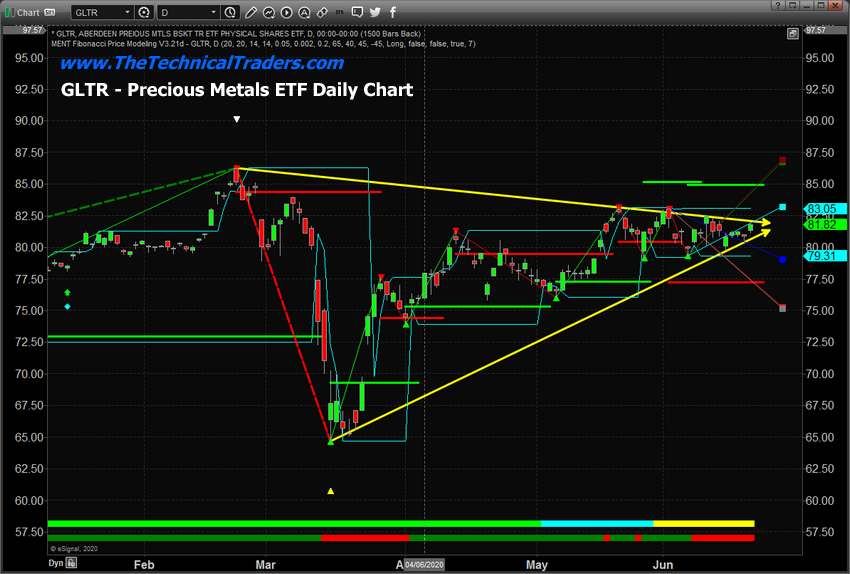Click the GLTR Aberdeen ETF study title line
850x574 pixels.
[x=236, y=34]
